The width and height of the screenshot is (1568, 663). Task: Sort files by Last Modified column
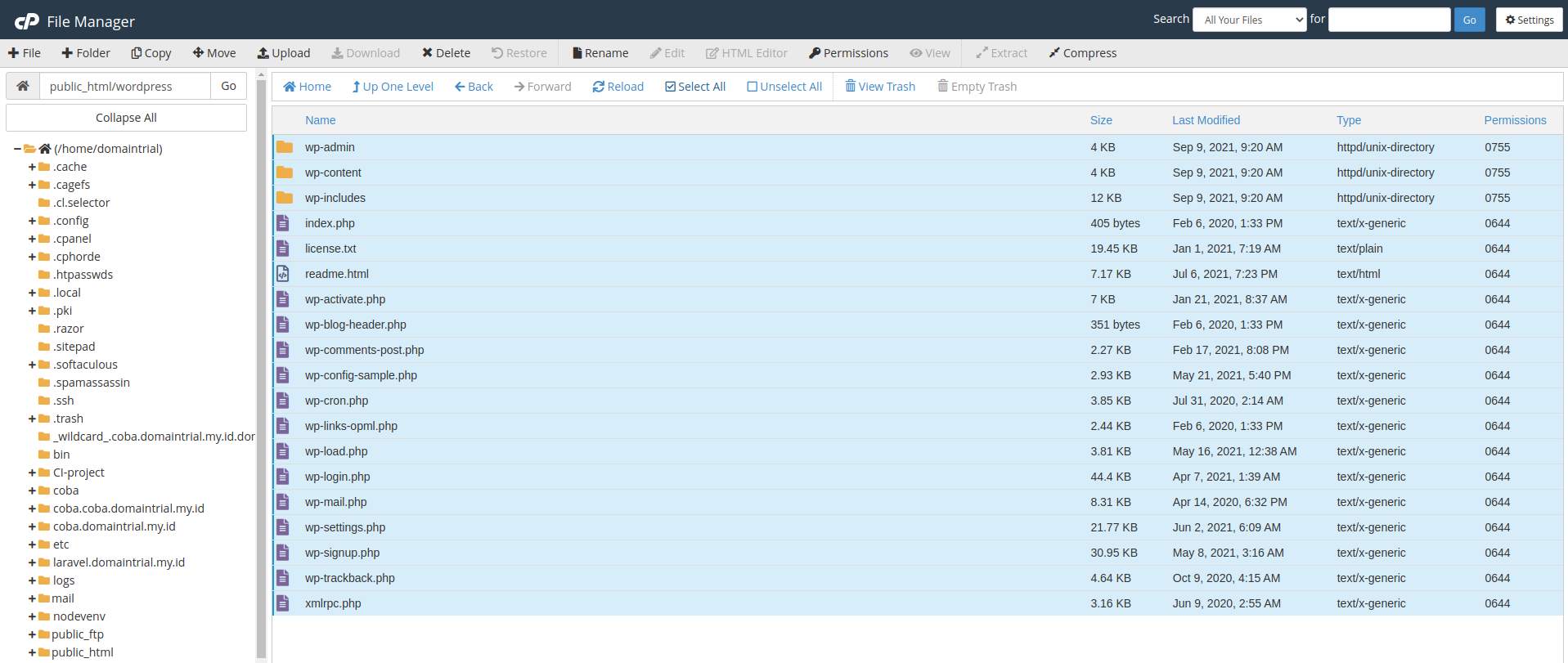pyautogui.click(x=1206, y=120)
